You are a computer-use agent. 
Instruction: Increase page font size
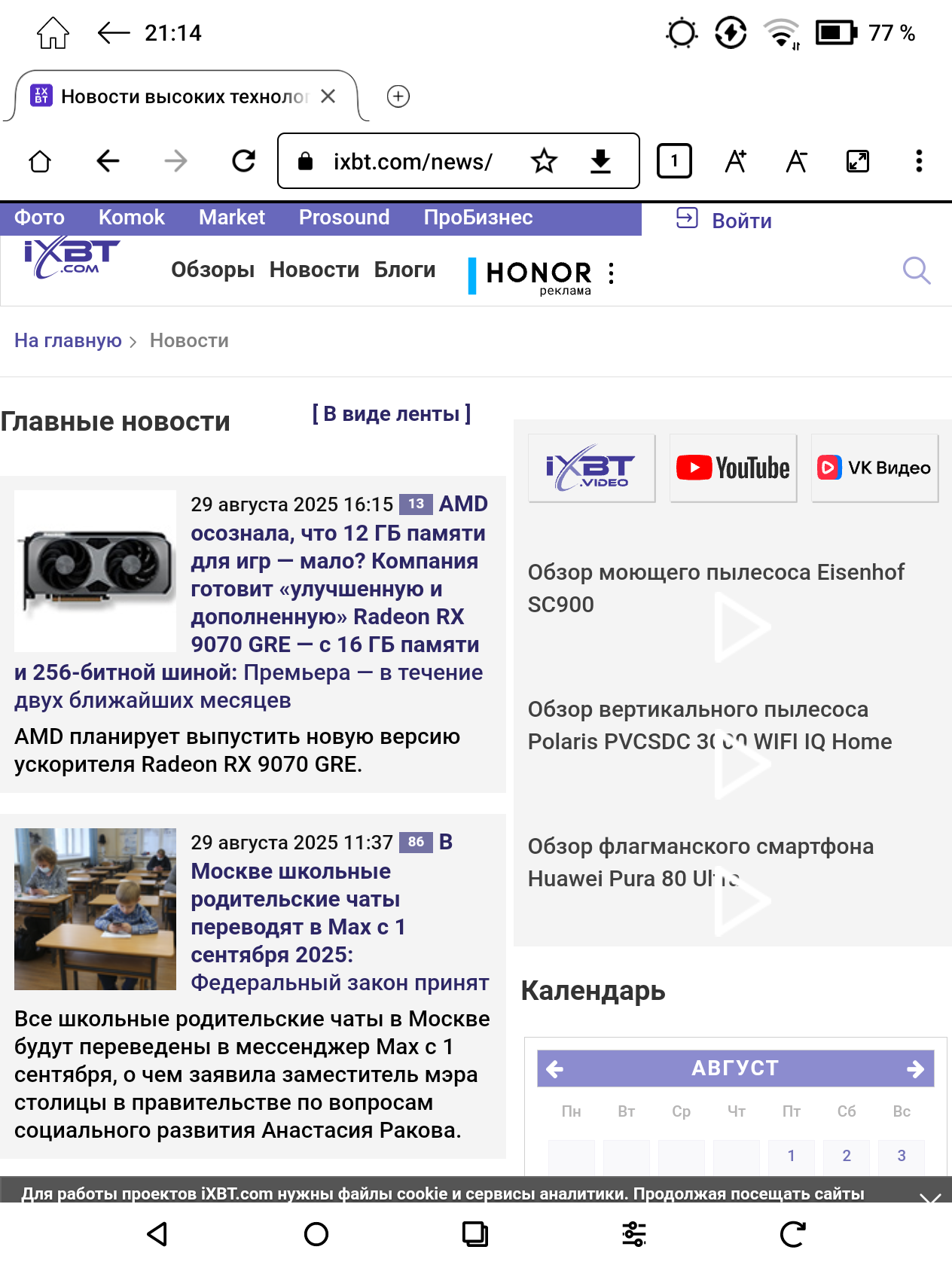pyautogui.click(x=736, y=161)
